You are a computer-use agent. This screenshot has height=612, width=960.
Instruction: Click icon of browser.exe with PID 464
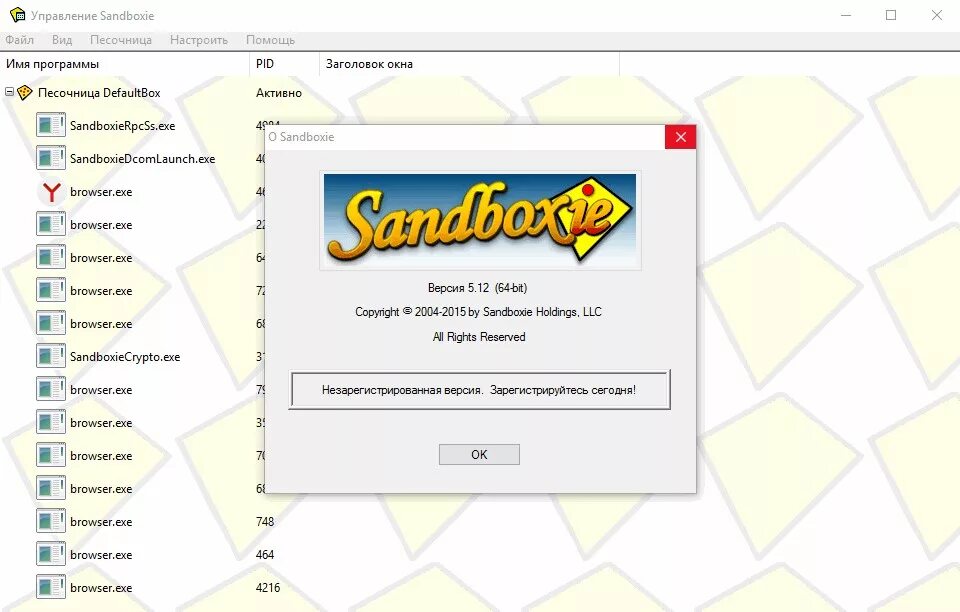[51, 555]
